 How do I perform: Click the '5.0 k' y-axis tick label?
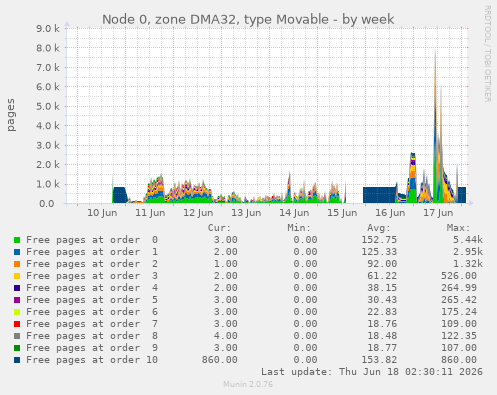pos(48,107)
